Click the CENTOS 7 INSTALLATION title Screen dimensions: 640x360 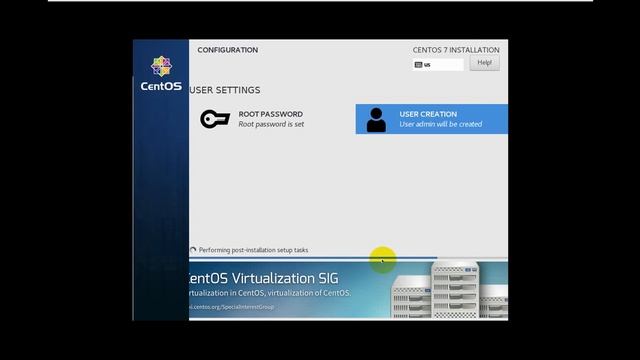pyautogui.click(x=456, y=50)
